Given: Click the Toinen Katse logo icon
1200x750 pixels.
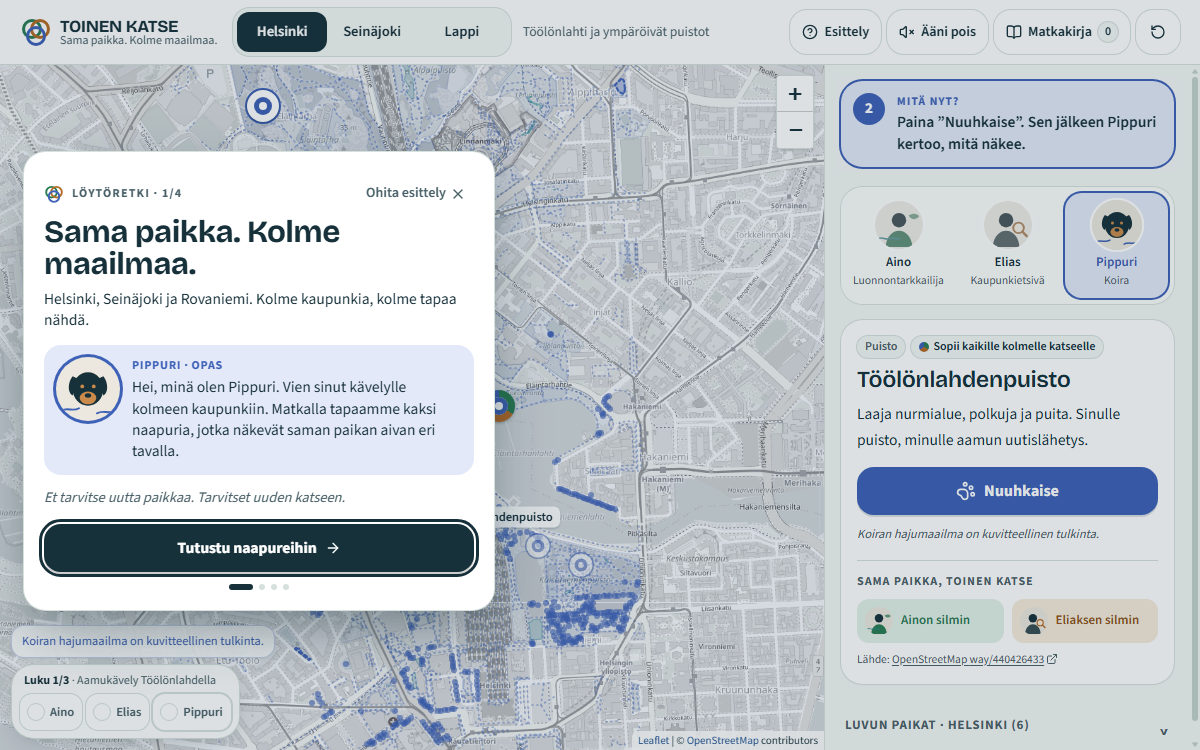Looking at the screenshot, I should [x=36, y=32].
